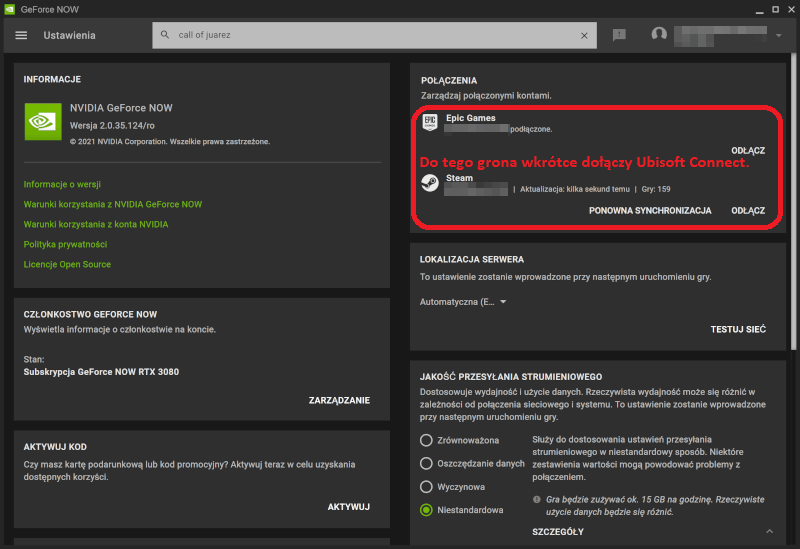Disconnect Steam account with ODŁĄCZ

[748, 211]
